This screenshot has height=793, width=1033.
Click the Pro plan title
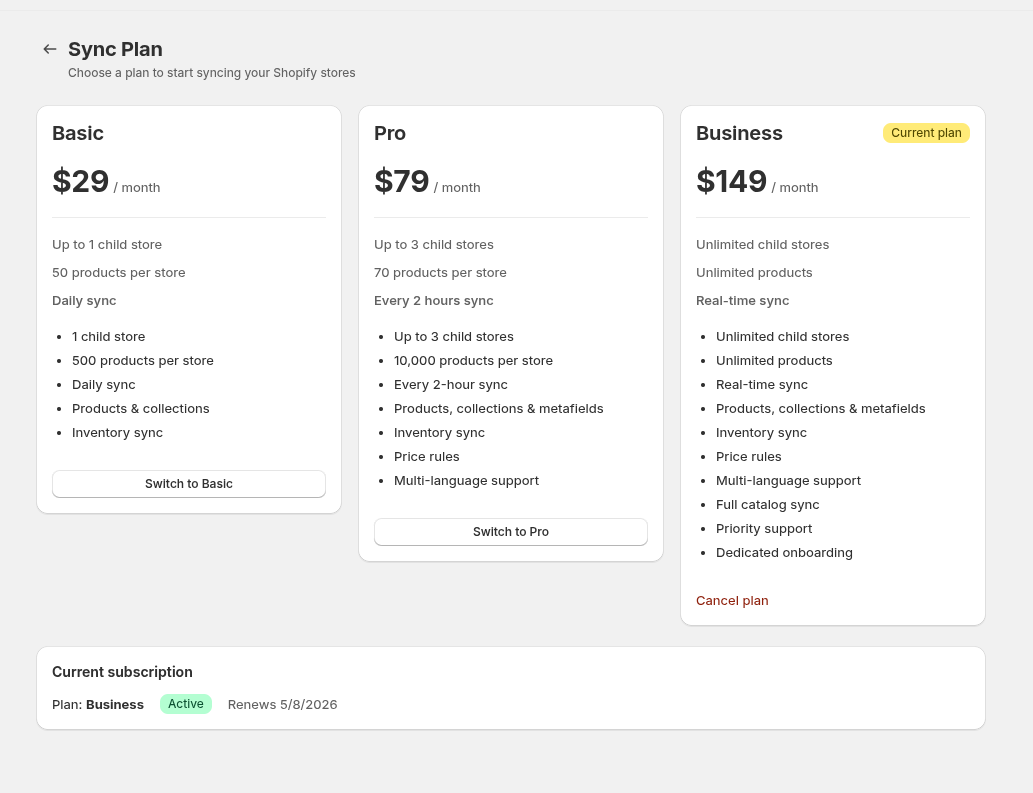(x=390, y=133)
